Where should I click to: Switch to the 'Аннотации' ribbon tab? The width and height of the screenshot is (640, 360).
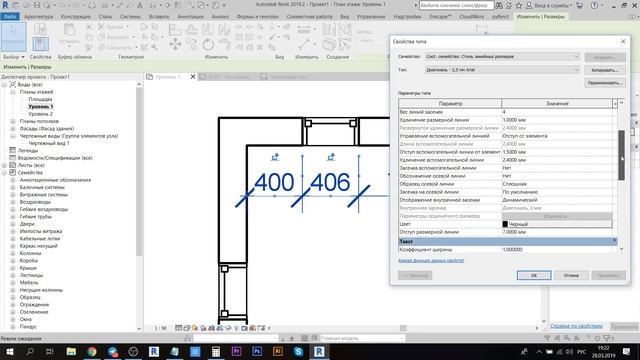(191, 17)
